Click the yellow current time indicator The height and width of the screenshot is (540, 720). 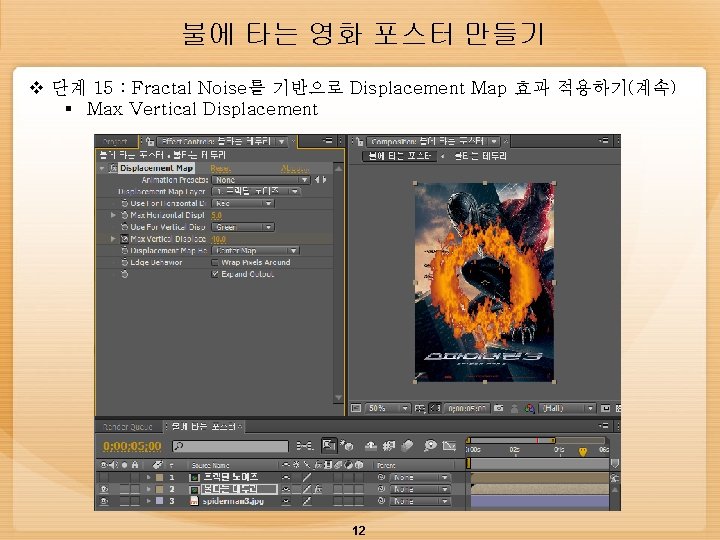(x=583, y=452)
